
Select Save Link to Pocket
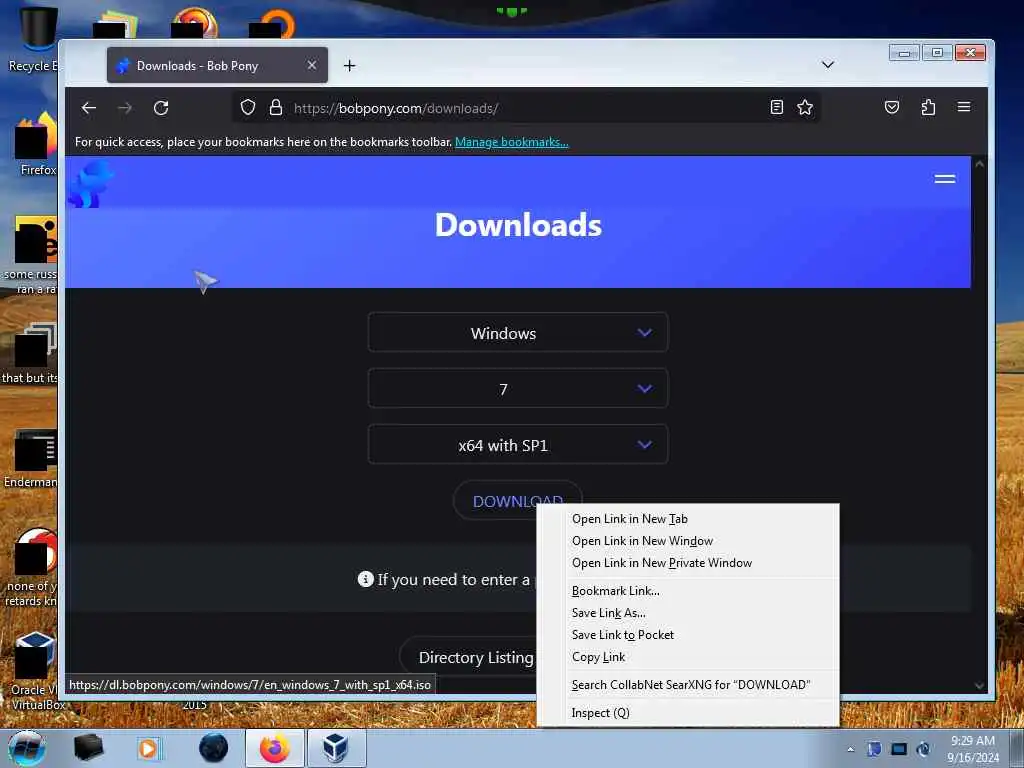tap(688, 635)
